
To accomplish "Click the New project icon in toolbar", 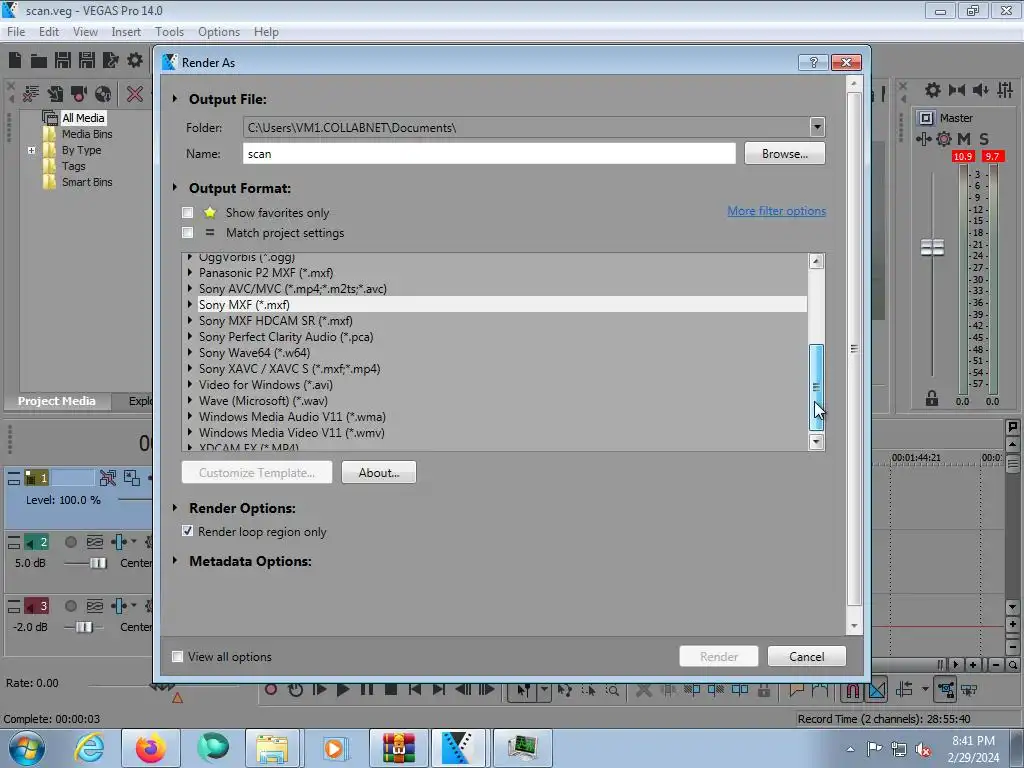I will [15, 61].
